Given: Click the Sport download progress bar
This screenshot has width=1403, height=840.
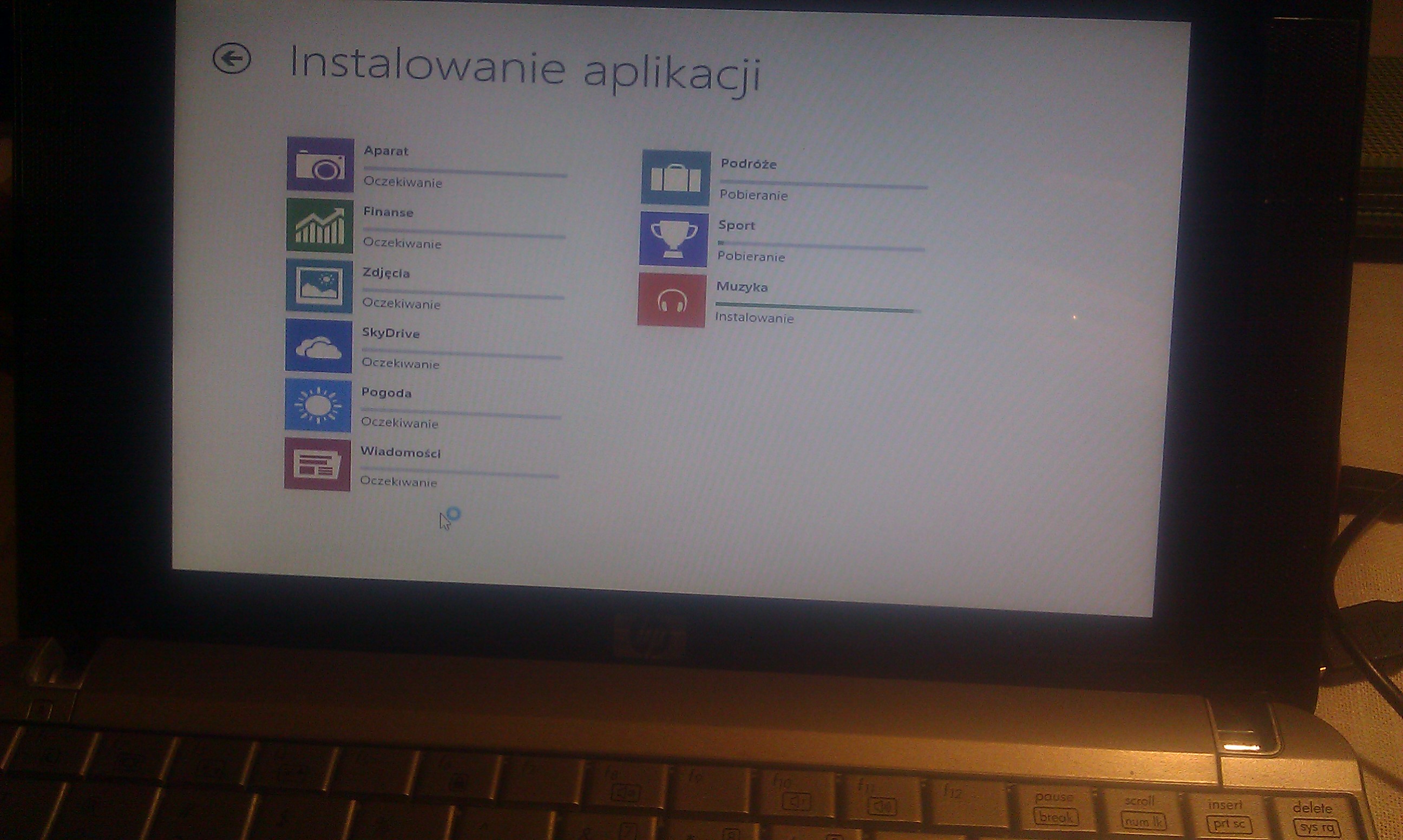Looking at the screenshot, I should click(821, 247).
